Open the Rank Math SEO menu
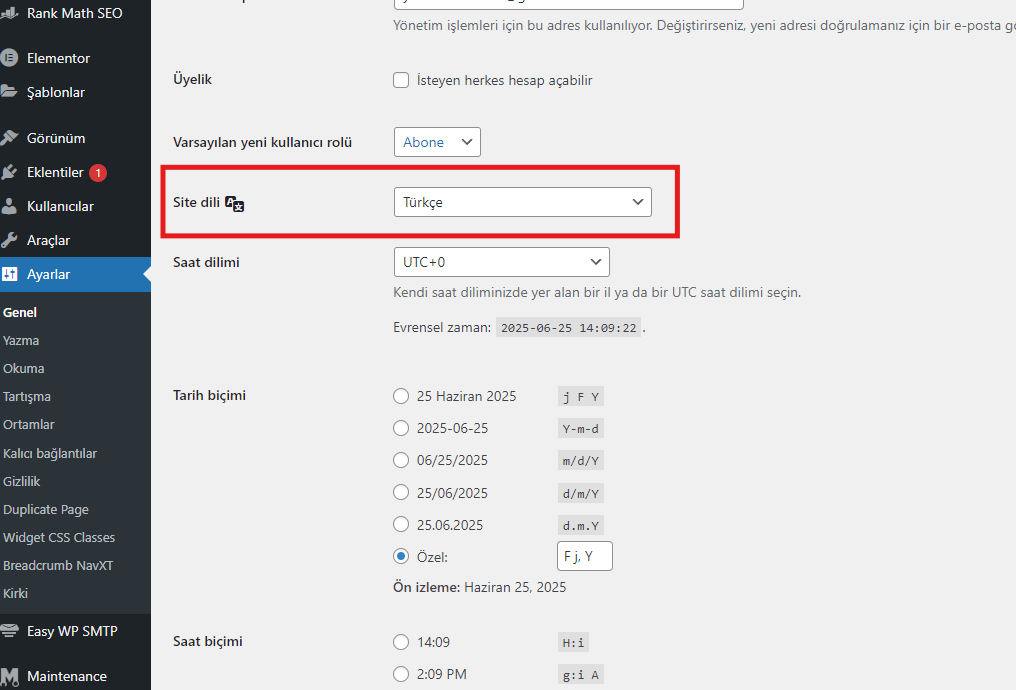The width and height of the screenshot is (1016, 690). pyautogui.click(x=75, y=13)
